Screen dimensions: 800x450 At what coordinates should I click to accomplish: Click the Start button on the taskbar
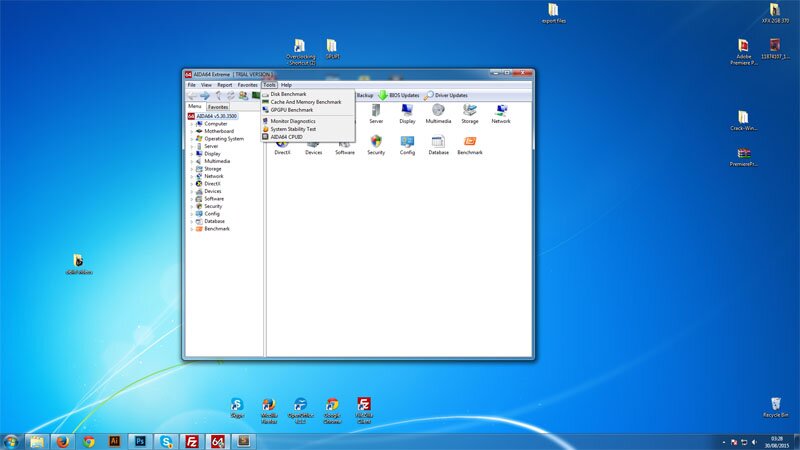11,441
